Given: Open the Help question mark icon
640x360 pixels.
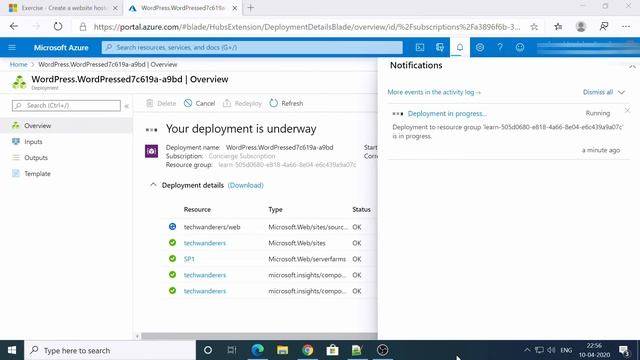Looking at the screenshot, I should click(500, 47).
